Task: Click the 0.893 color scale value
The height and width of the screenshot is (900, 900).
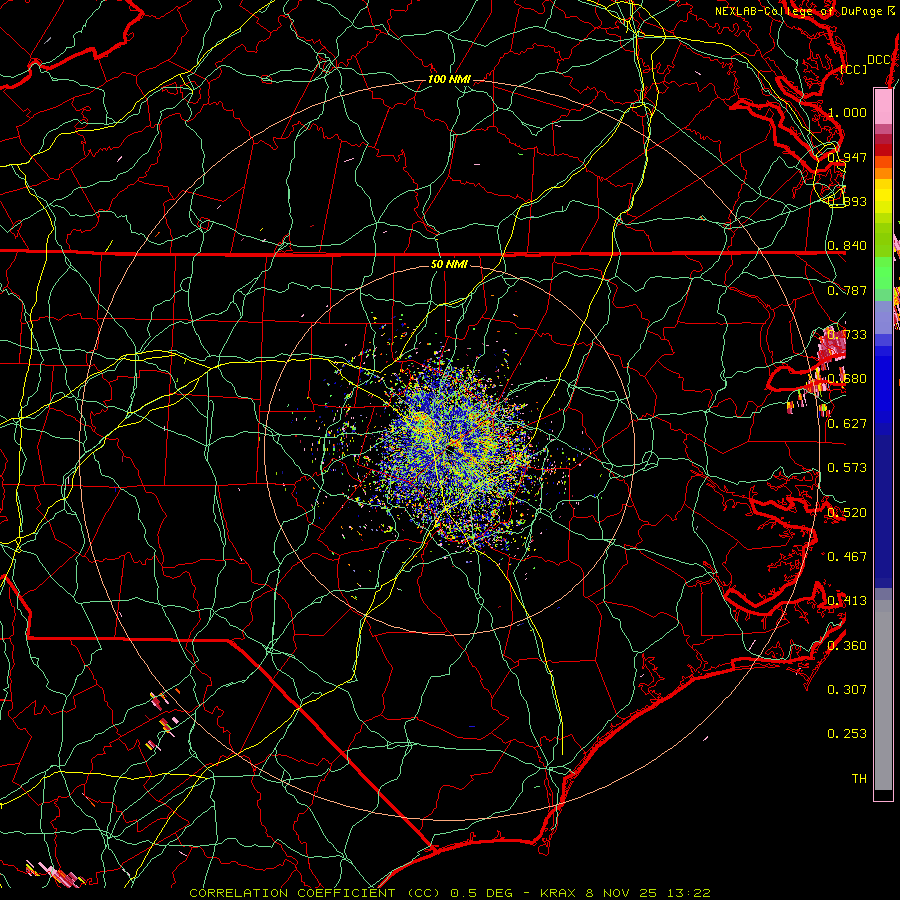Action: click(x=847, y=201)
